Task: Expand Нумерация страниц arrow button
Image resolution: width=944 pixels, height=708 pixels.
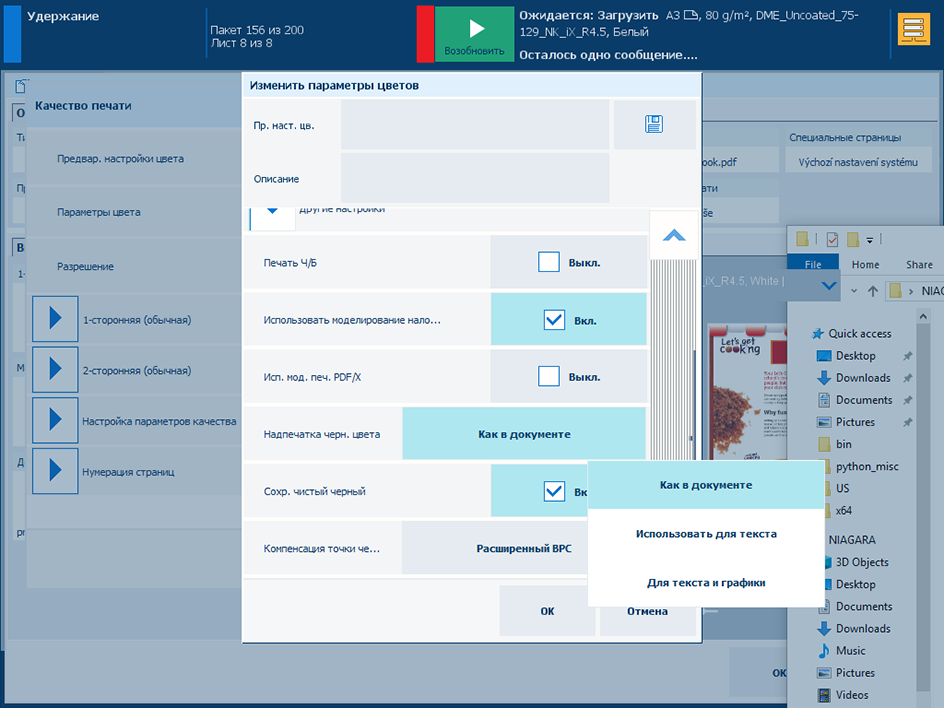Action: [x=55, y=471]
